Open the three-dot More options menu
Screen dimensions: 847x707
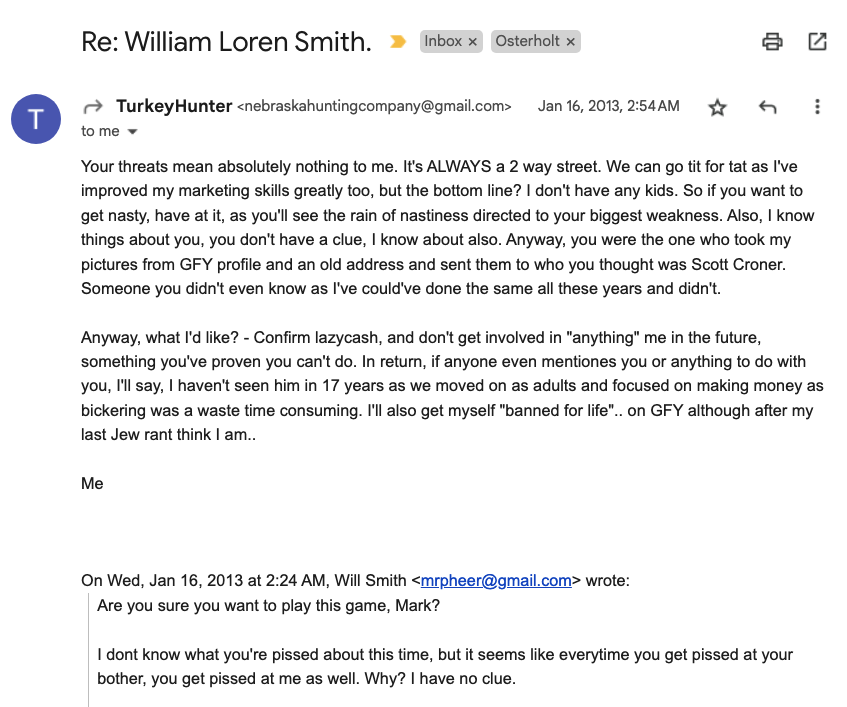tap(817, 106)
